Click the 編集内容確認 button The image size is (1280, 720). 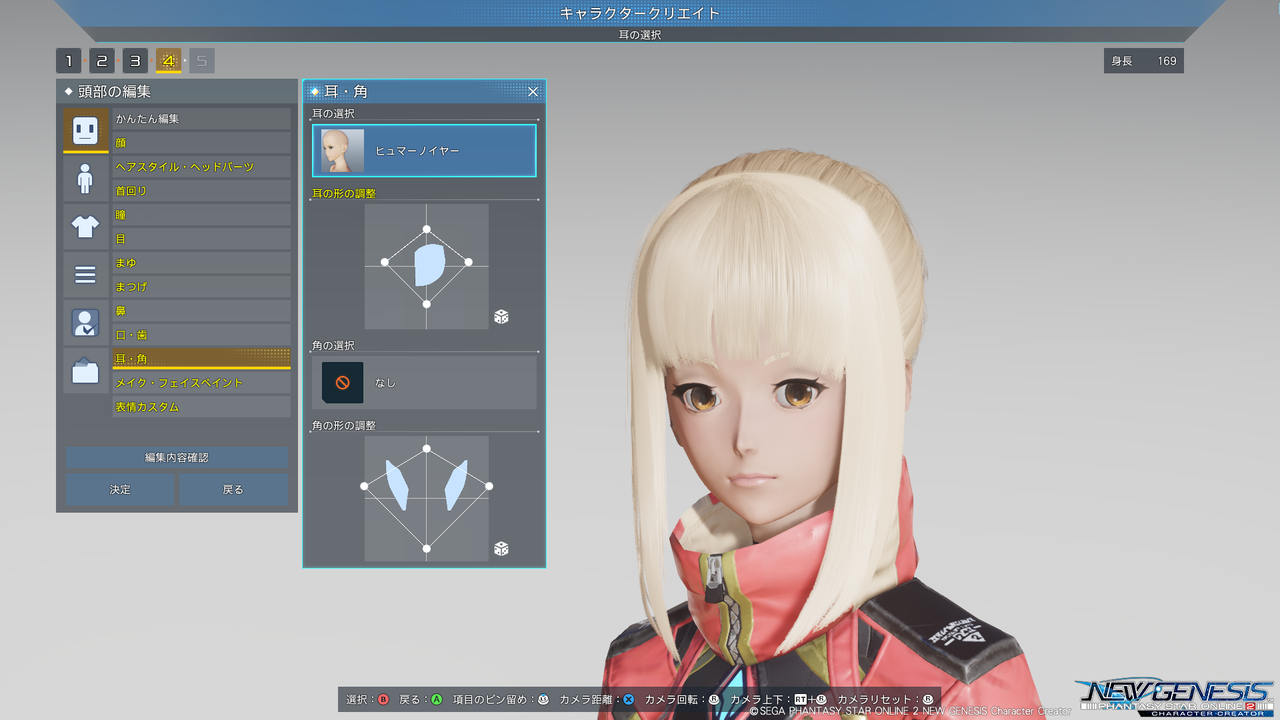click(x=177, y=457)
